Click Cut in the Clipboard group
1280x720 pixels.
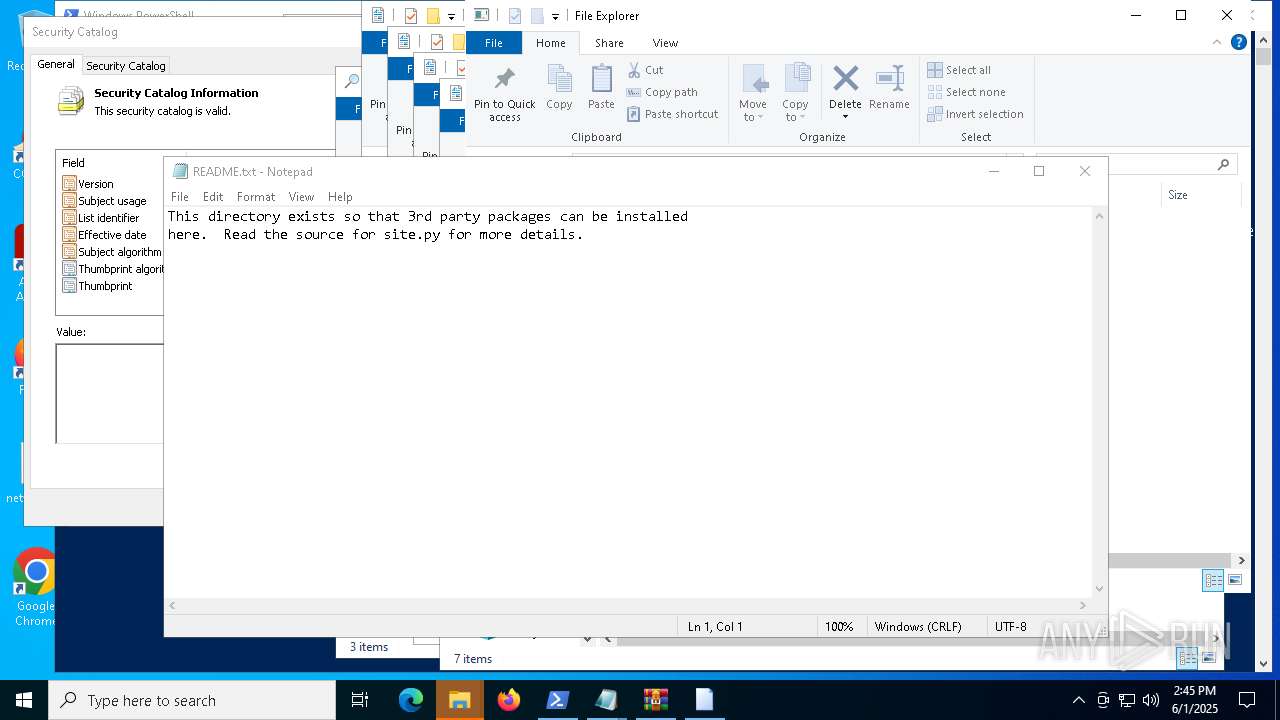click(x=645, y=70)
